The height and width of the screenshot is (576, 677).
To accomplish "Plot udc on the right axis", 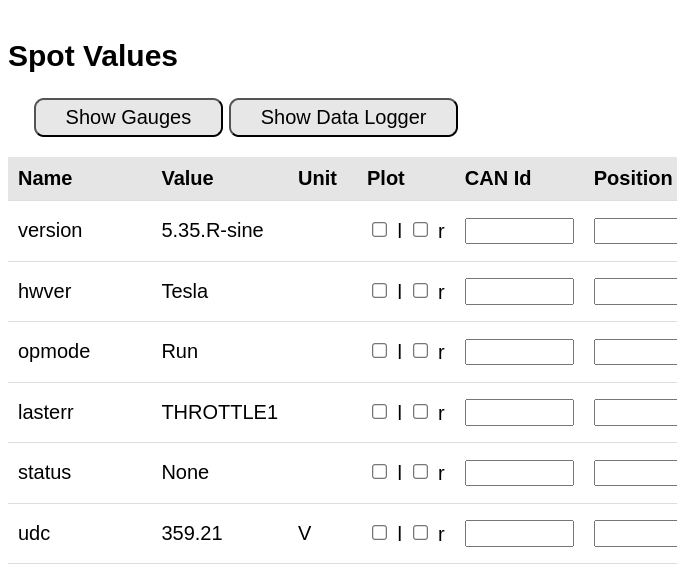I will (x=421, y=533).
